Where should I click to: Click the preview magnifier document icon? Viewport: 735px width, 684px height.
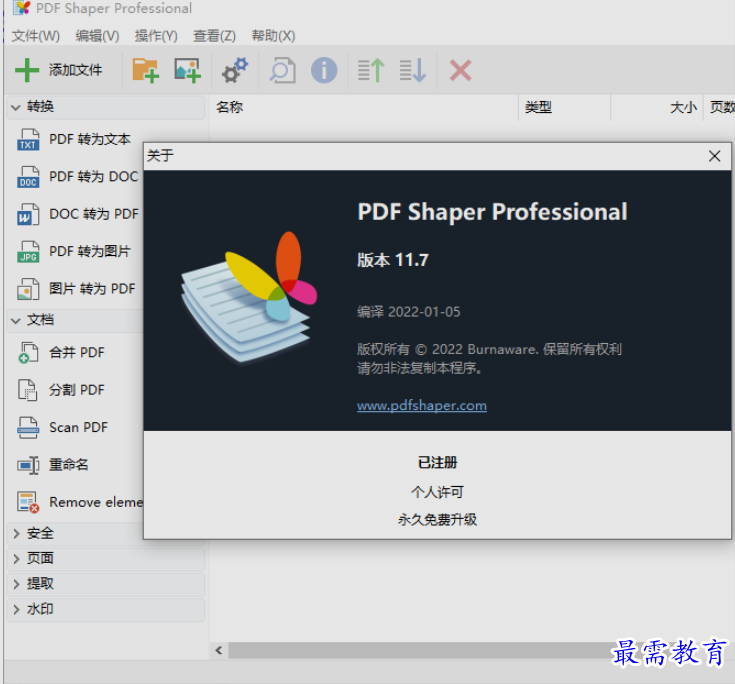point(283,70)
